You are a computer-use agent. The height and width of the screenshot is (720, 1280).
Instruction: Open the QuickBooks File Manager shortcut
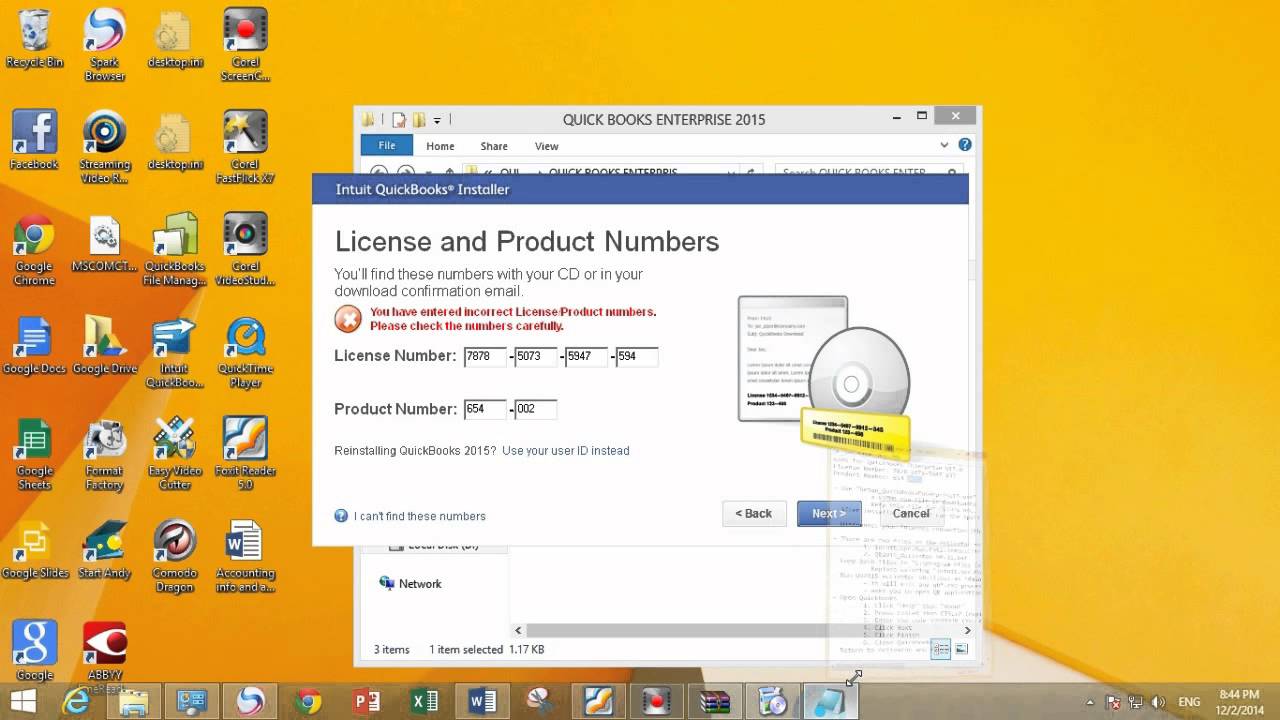tap(175, 249)
